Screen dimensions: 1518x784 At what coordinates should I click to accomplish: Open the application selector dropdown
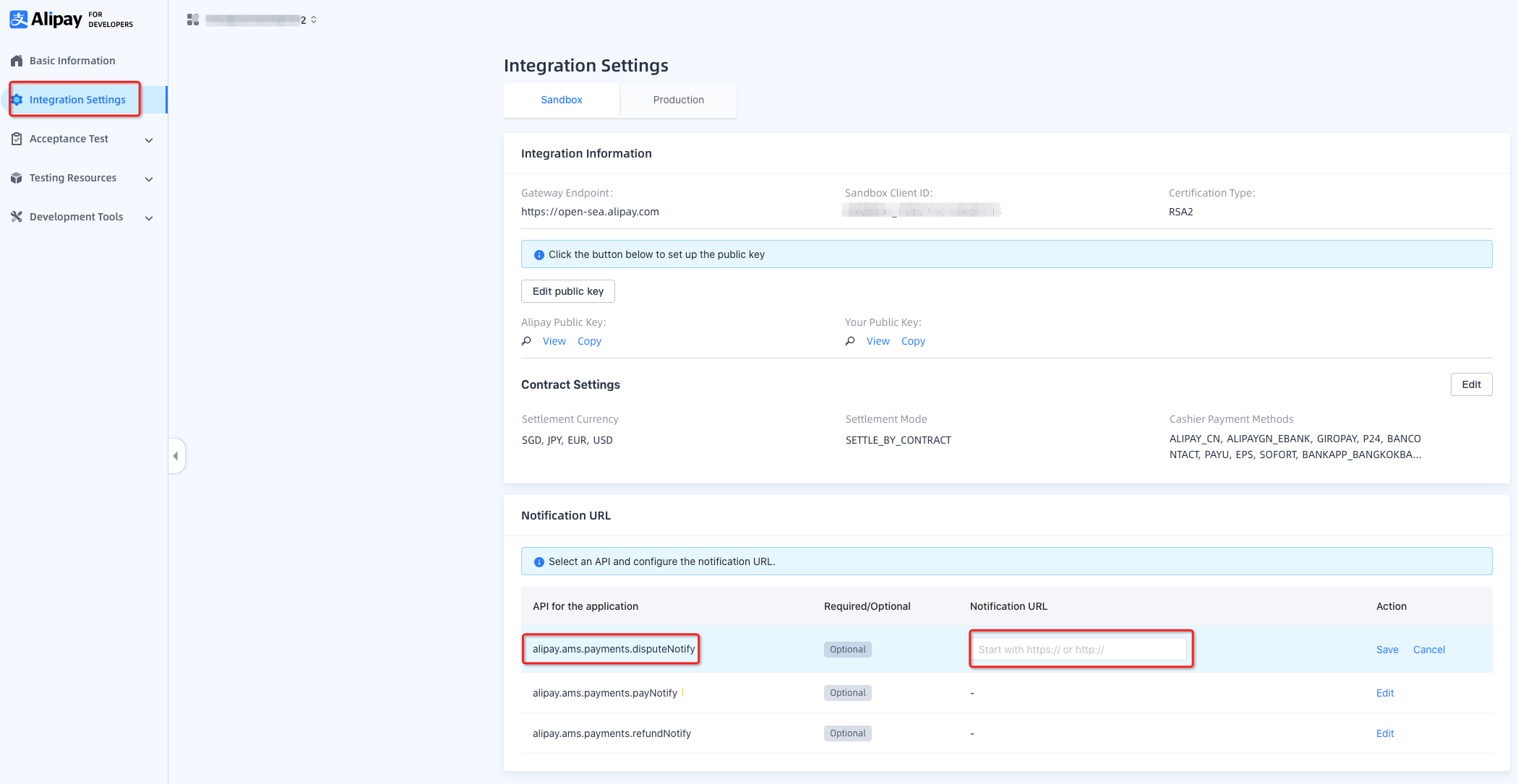tap(314, 20)
